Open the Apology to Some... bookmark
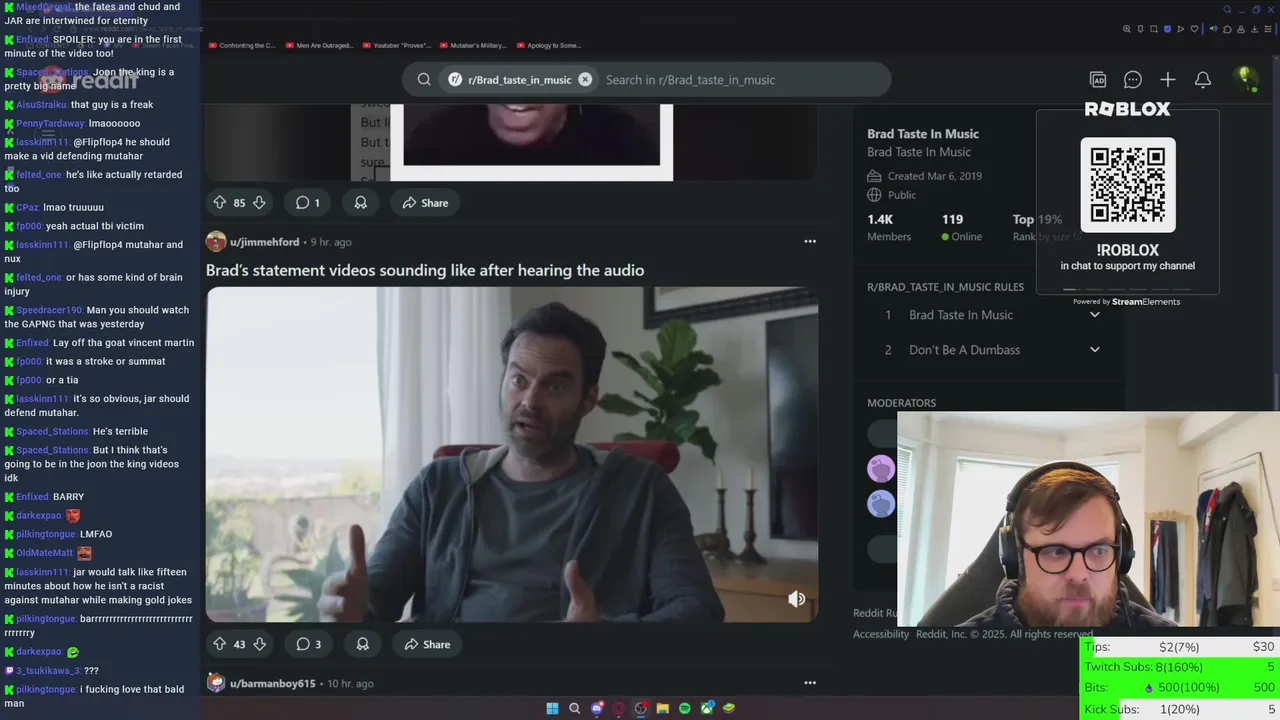 click(x=549, y=45)
